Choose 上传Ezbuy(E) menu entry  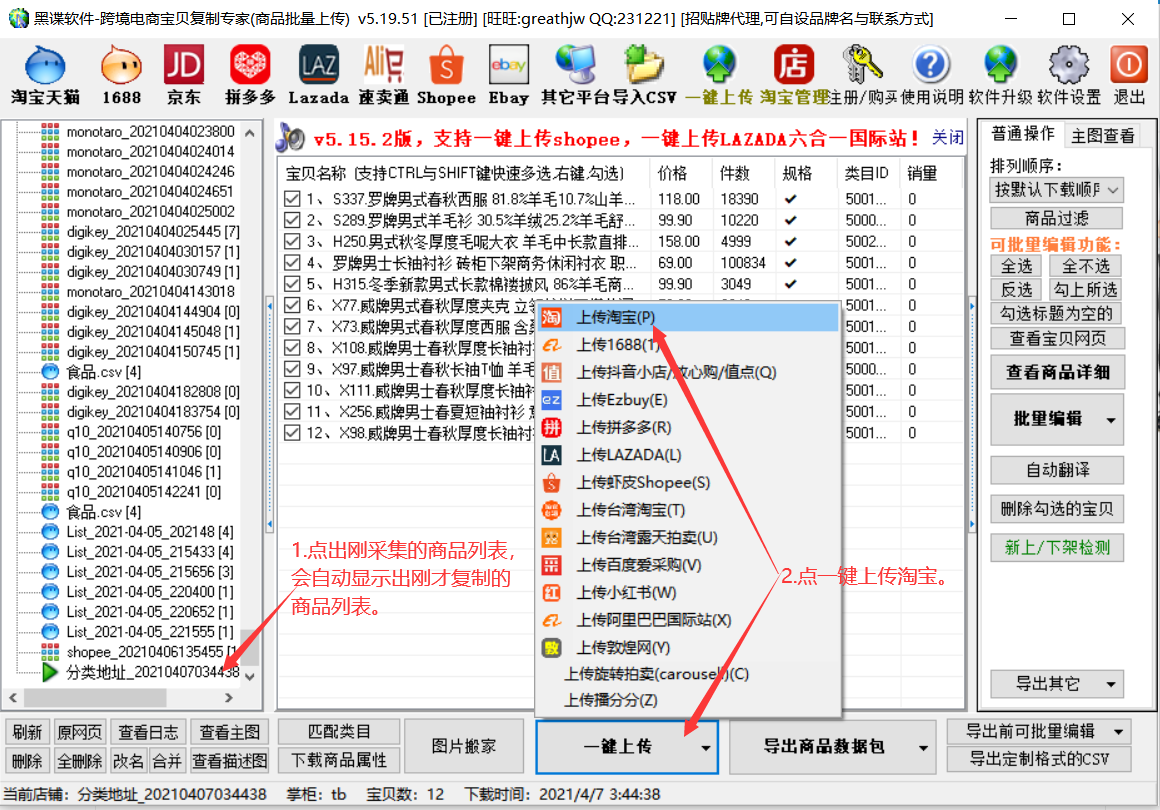pyautogui.click(x=689, y=400)
